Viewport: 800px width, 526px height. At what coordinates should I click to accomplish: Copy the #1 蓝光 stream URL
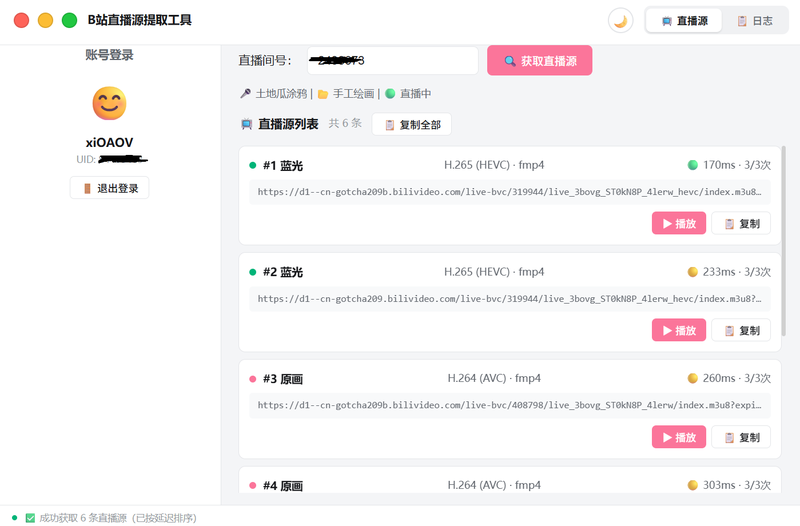pyautogui.click(x=741, y=223)
